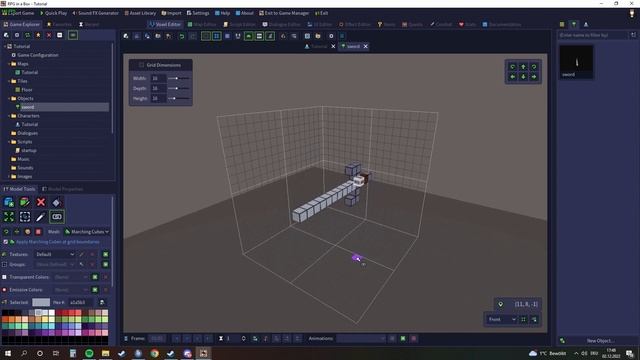Click the green undo arrow in Voxel Editor toolbar
This screenshot has height=360, width=640.
click(182, 36)
